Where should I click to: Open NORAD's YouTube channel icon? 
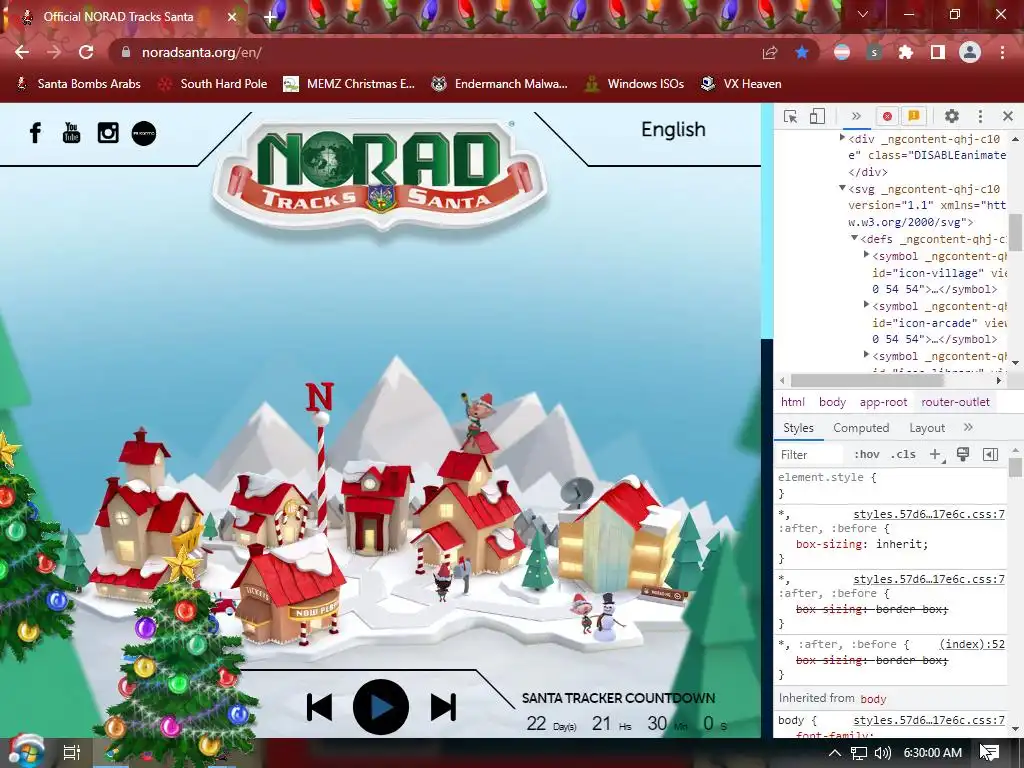[x=71, y=133]
